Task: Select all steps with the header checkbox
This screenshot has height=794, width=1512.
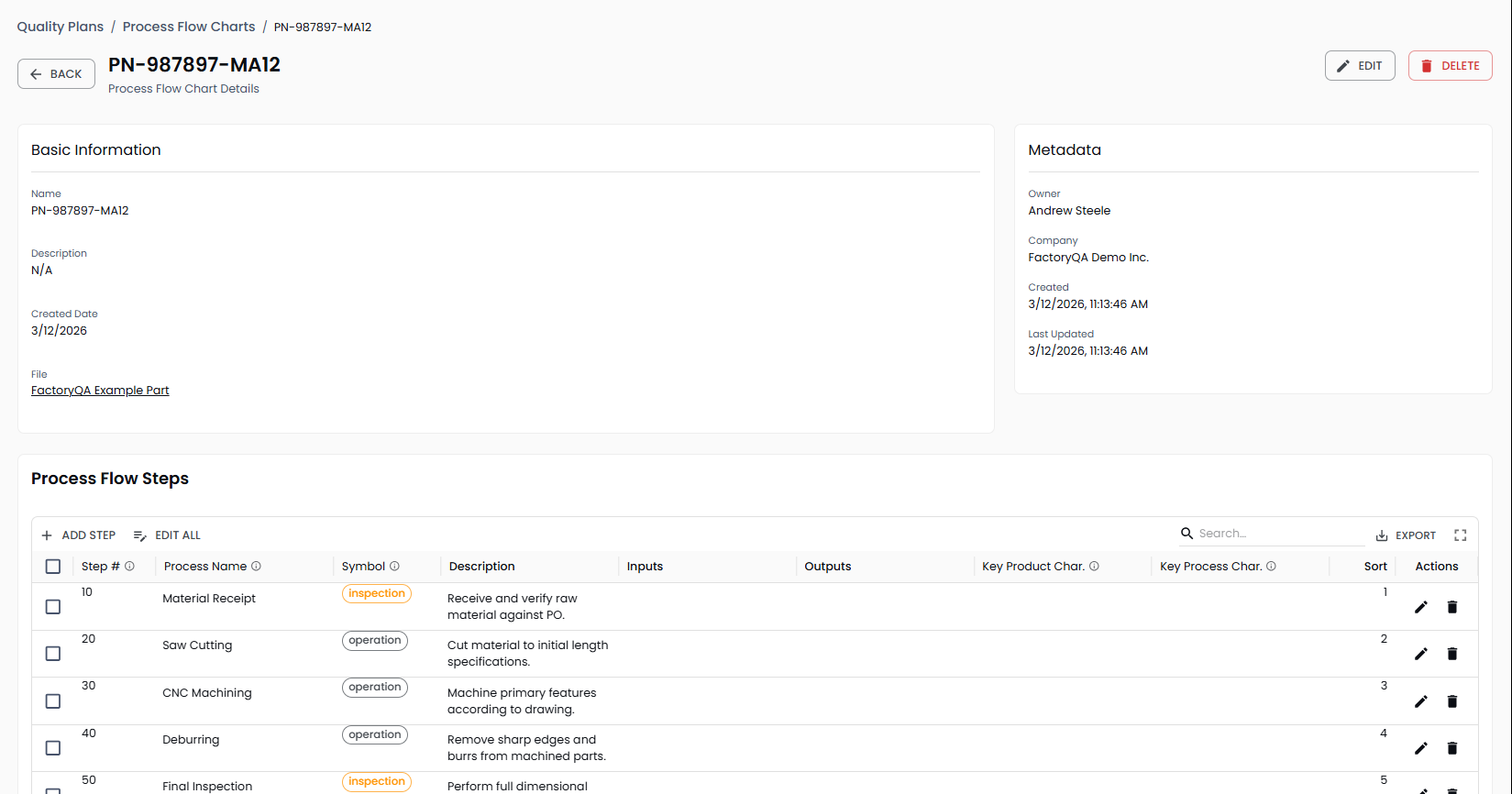Action: point(53,567)
